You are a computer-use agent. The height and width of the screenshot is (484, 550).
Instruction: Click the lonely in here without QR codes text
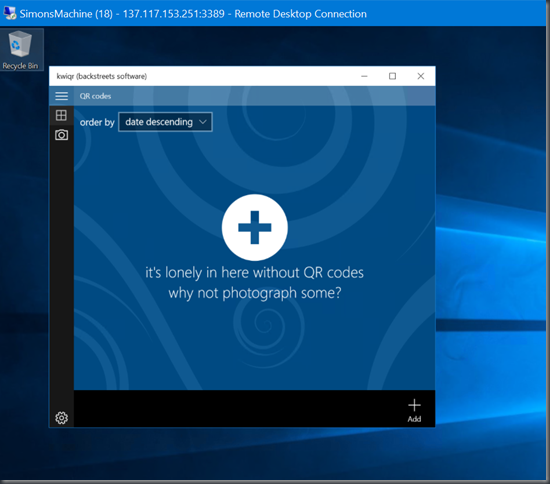255,273
